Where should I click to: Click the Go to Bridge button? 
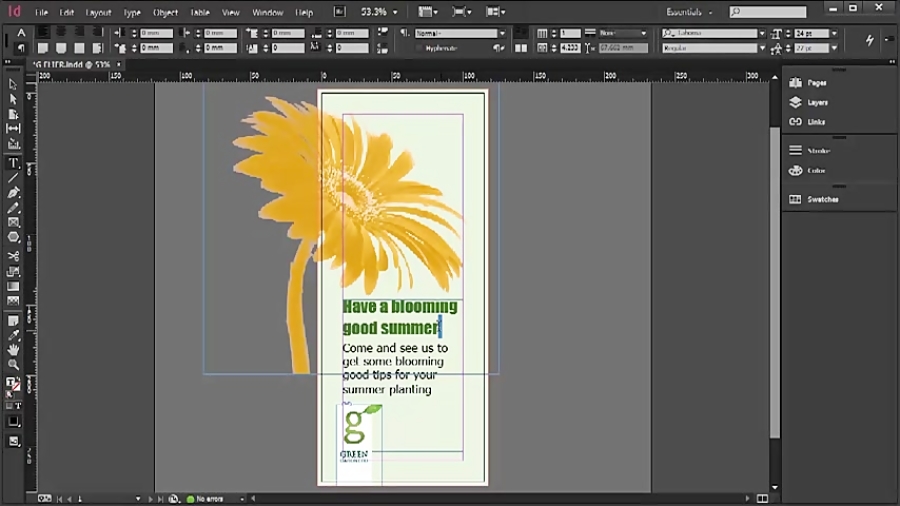340,11
